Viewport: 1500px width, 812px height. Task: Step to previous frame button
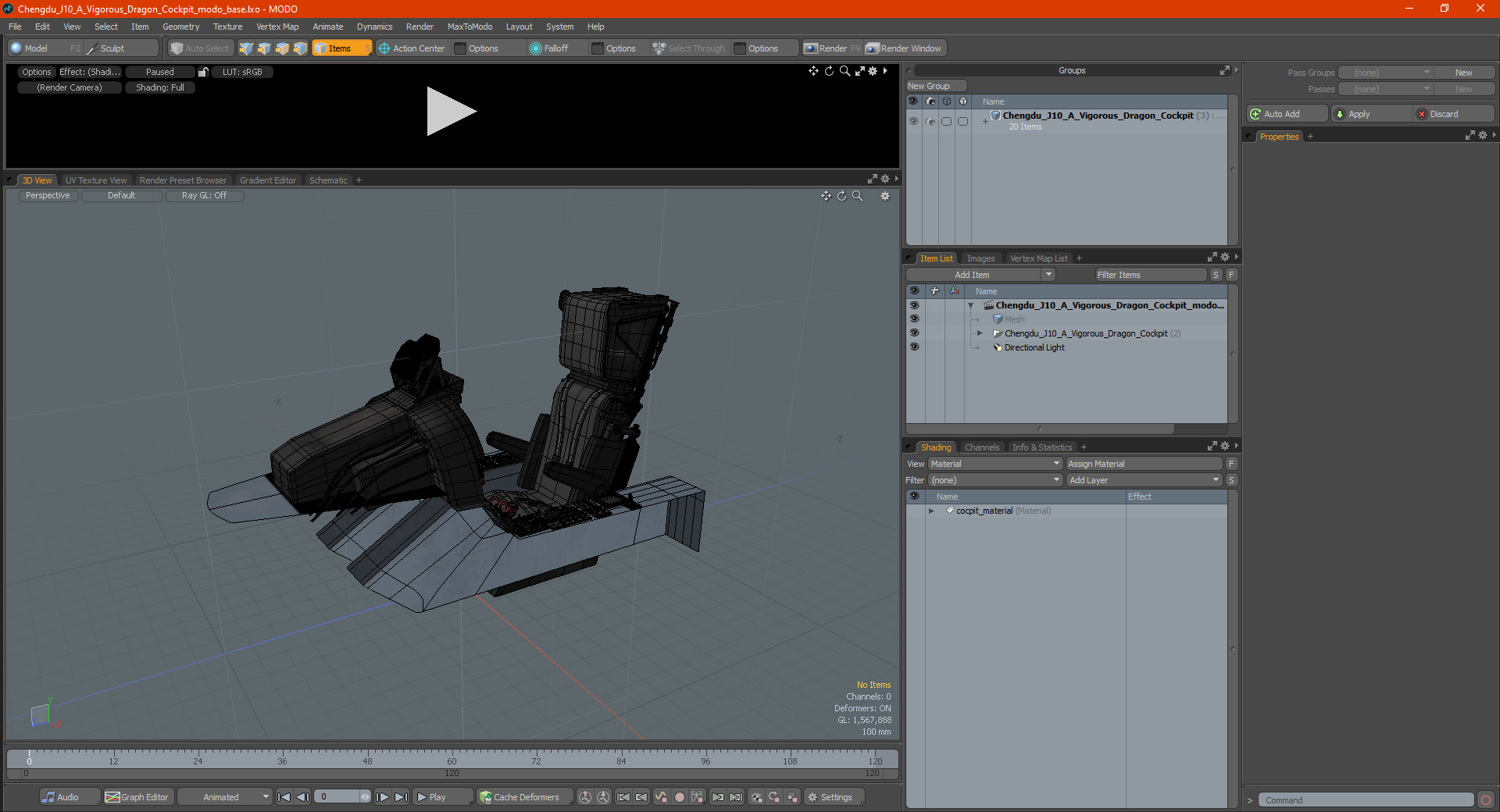pos(303,797)
